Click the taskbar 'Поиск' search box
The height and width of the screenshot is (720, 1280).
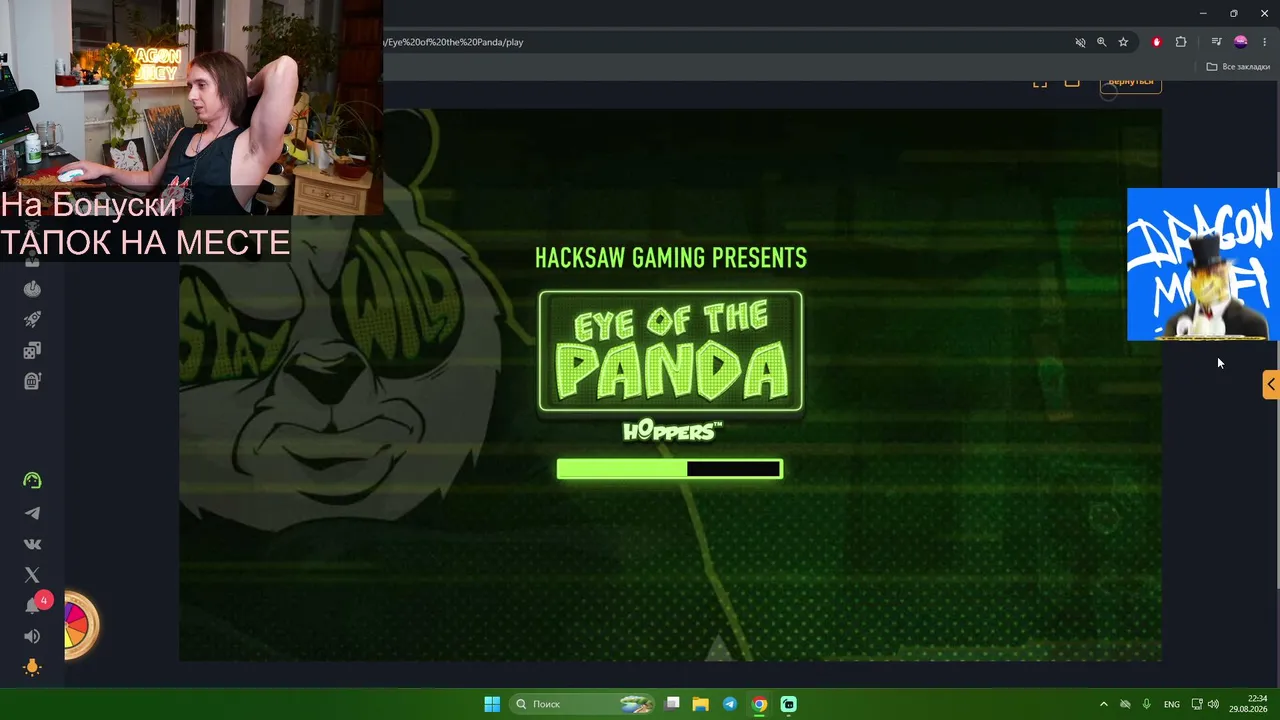pyautogui.click(x=584, y=704)
